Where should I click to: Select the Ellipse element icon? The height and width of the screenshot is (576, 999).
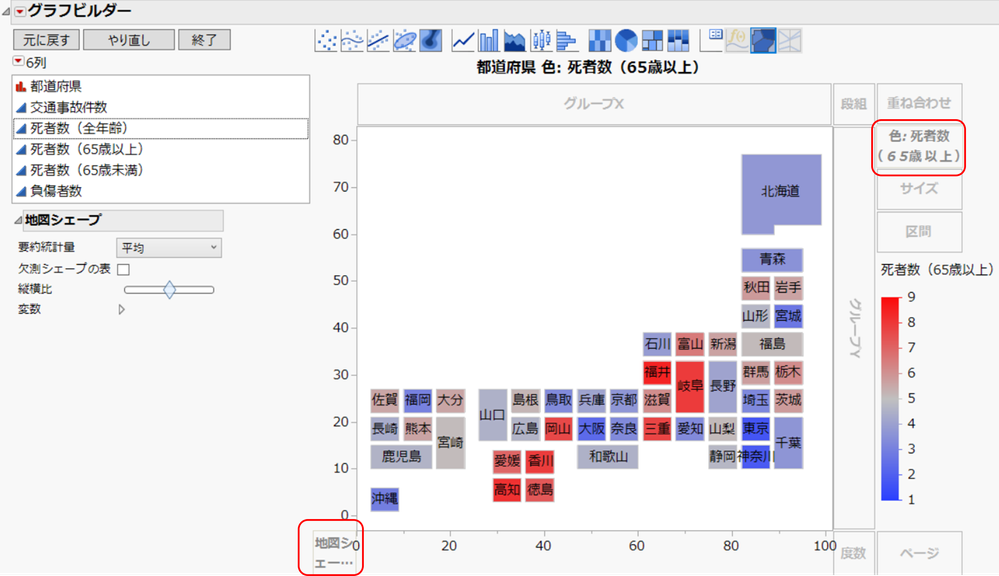pyautogui.click(x=405, y=41)
